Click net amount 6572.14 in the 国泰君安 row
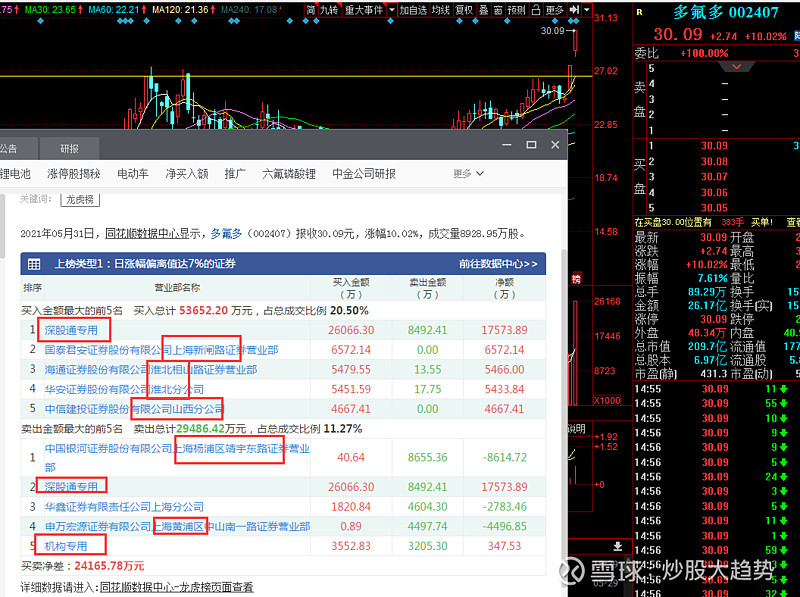 point(504,350)
